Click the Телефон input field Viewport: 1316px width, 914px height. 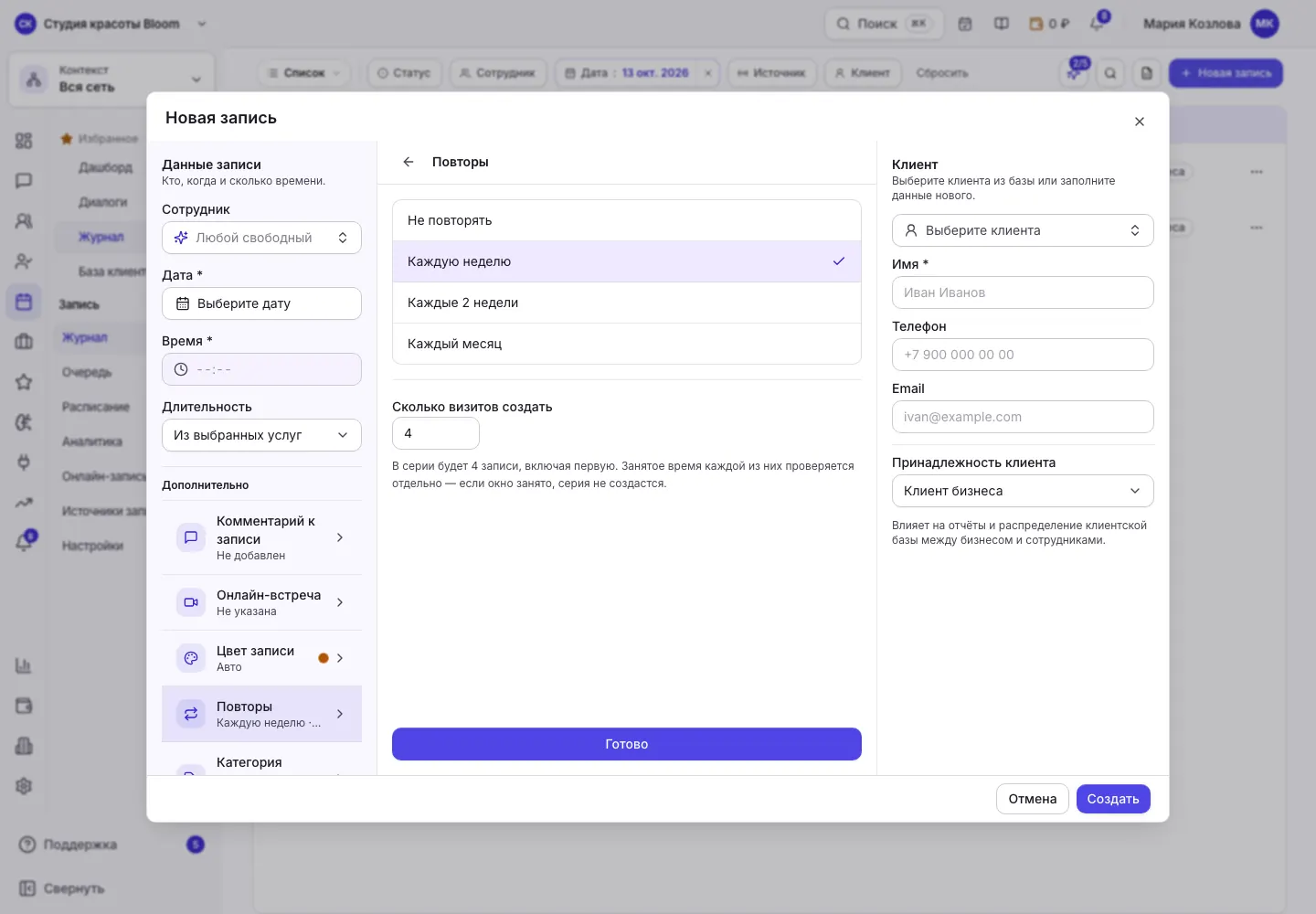(1023, 355)
